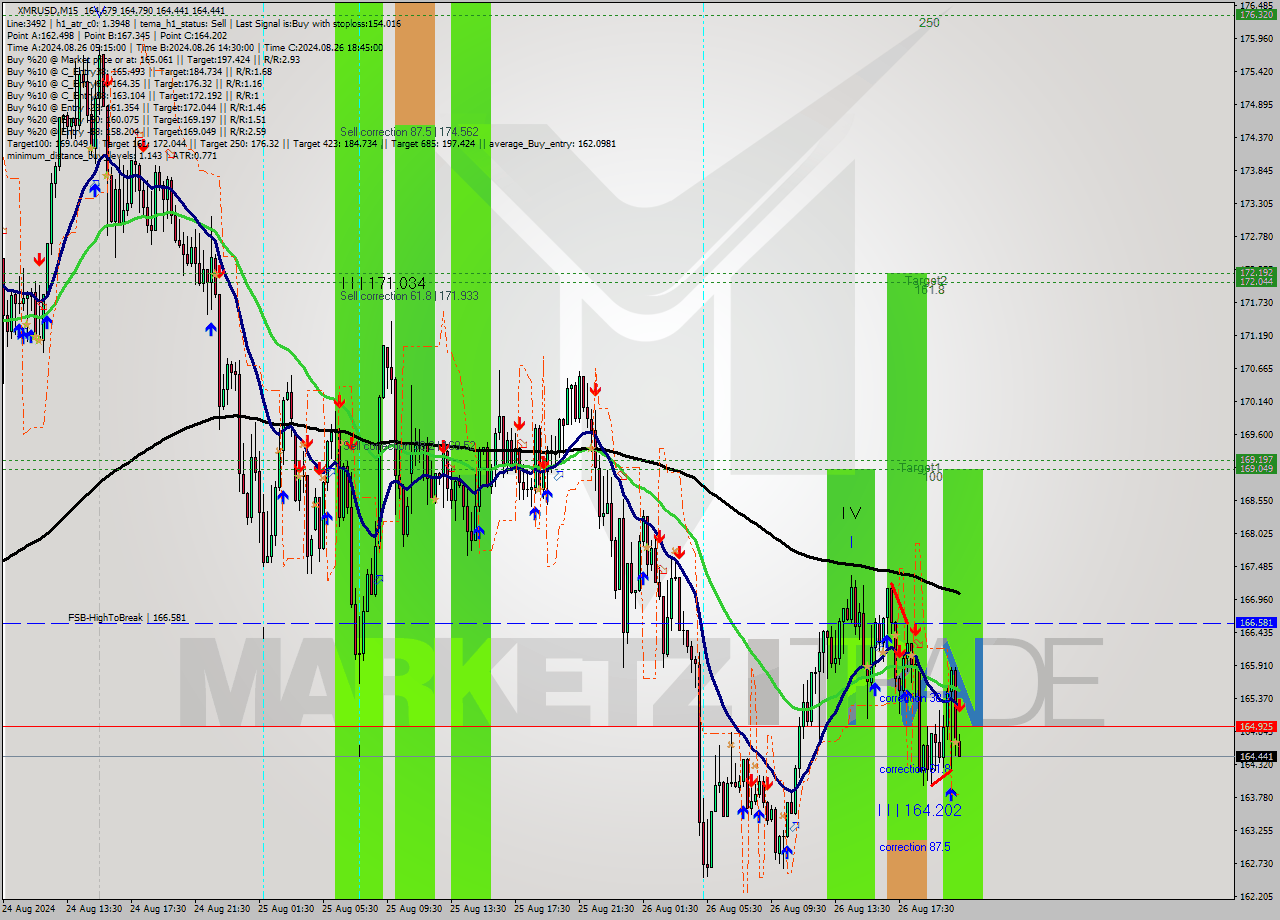
Task: Click the green 172.192 price tag
Action: coord(1256,272)
